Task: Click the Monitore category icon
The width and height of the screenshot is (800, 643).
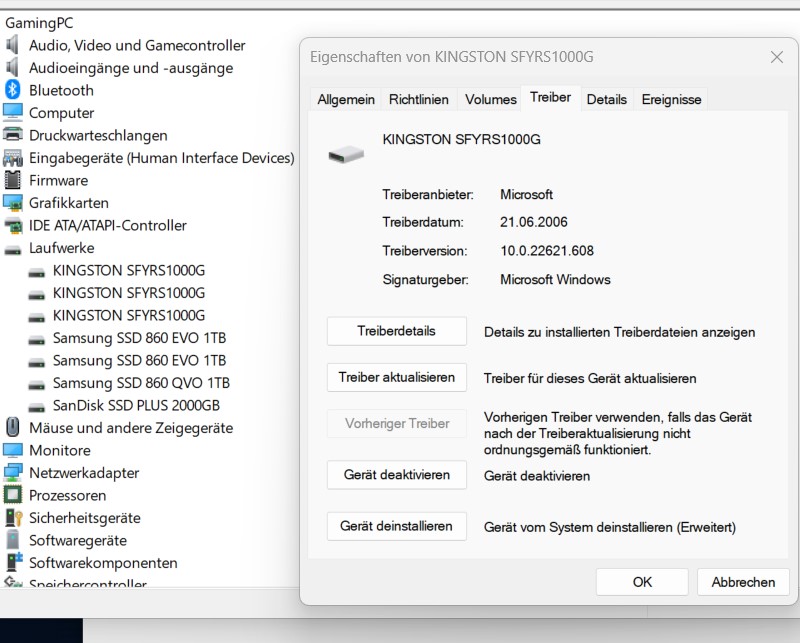Action: coord(12,450)
